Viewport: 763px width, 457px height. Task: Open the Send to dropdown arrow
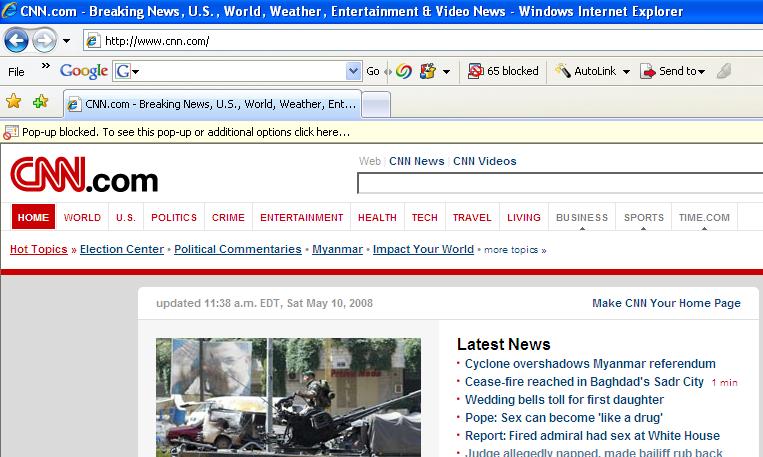[702, 72]
